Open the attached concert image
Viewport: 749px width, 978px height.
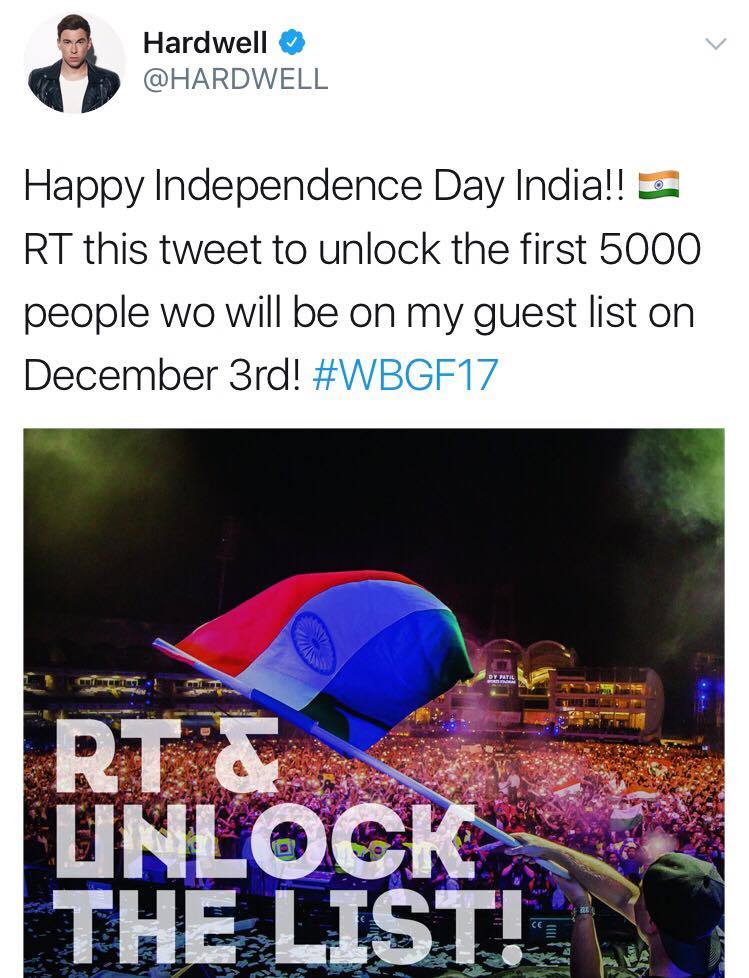tap(374, 703)
